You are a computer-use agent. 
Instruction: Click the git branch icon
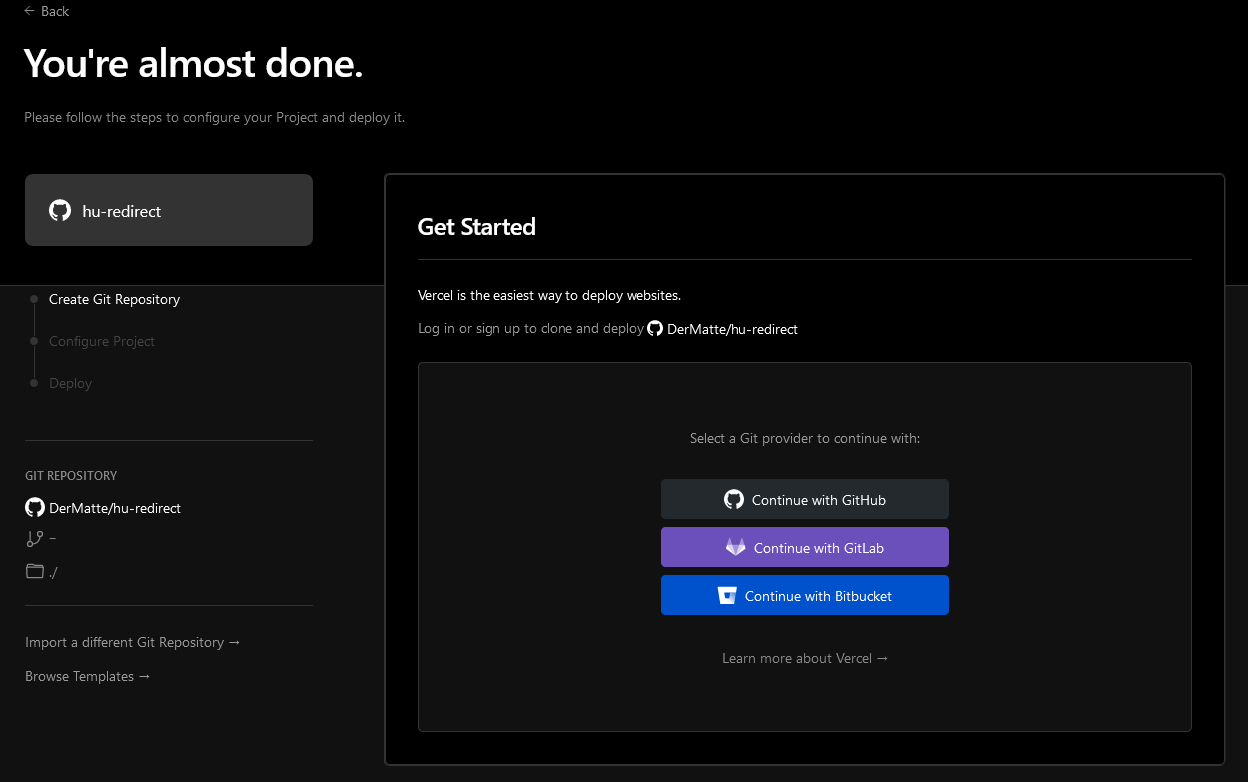(34, 539)
